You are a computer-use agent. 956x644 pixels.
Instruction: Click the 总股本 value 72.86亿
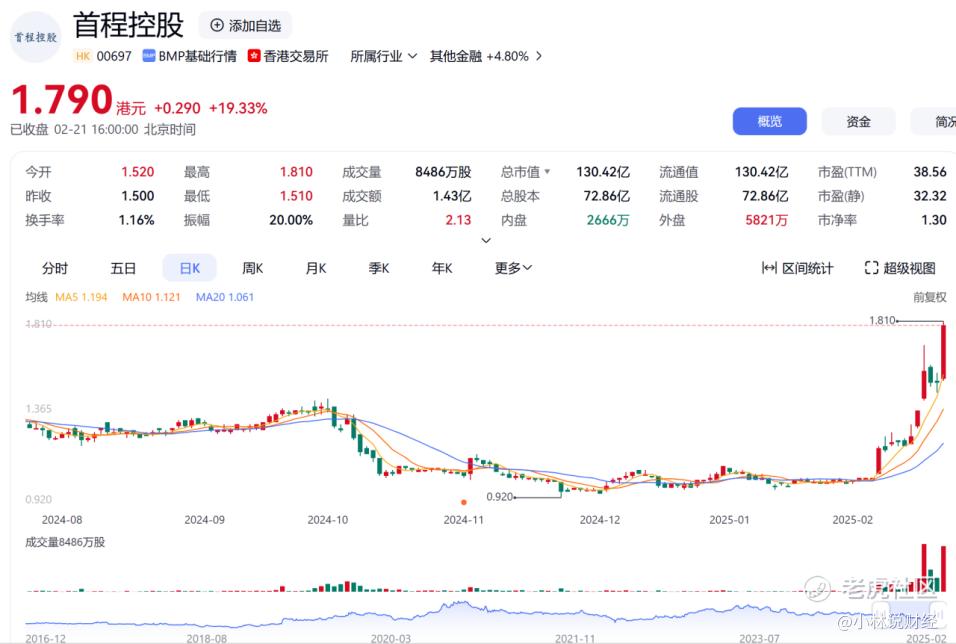[x=607, y=196]
